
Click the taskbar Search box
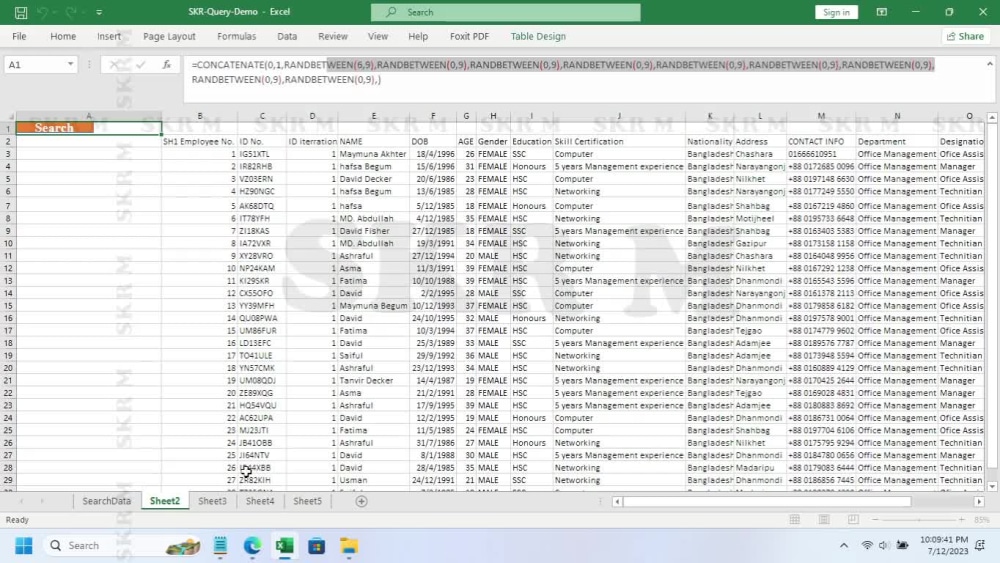pos(124,546)
